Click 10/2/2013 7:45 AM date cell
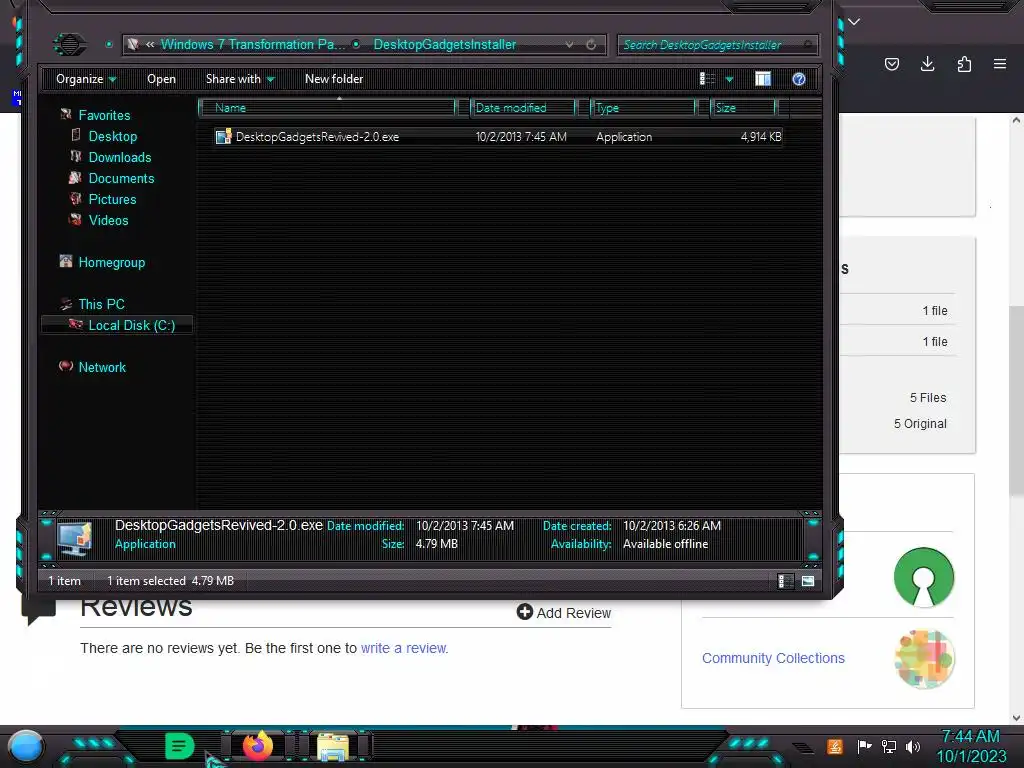The height and width of the screenshot is (768, 1024). 521,137
